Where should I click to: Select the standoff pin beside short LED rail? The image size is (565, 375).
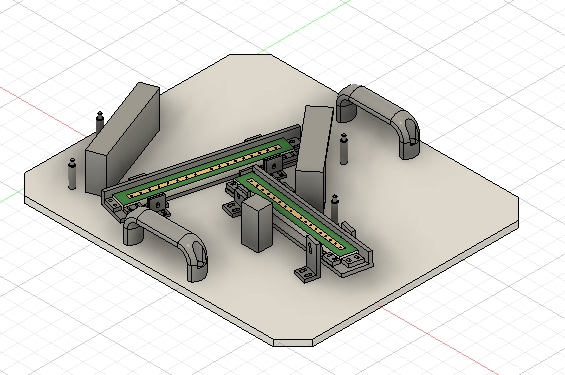(335, 208)
